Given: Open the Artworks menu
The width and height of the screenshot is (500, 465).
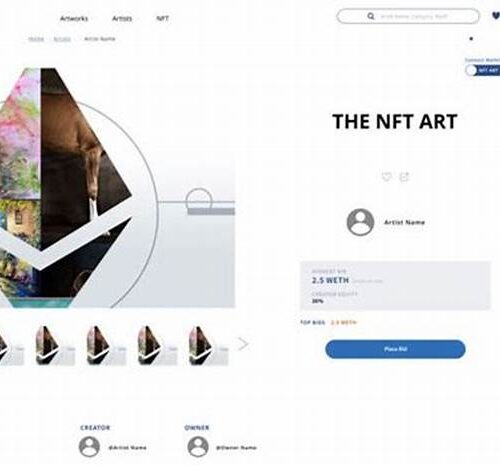Looking at the screenshot, I should click(74, 19).
